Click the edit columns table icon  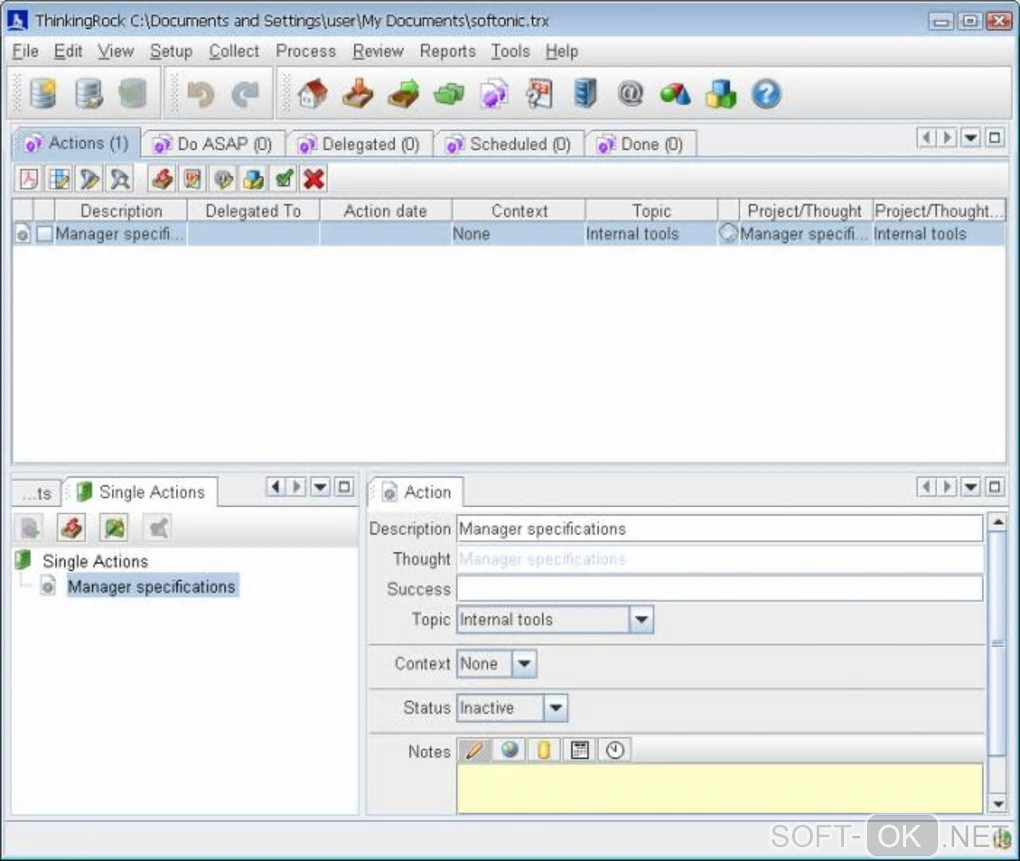(x=59, y=179)
